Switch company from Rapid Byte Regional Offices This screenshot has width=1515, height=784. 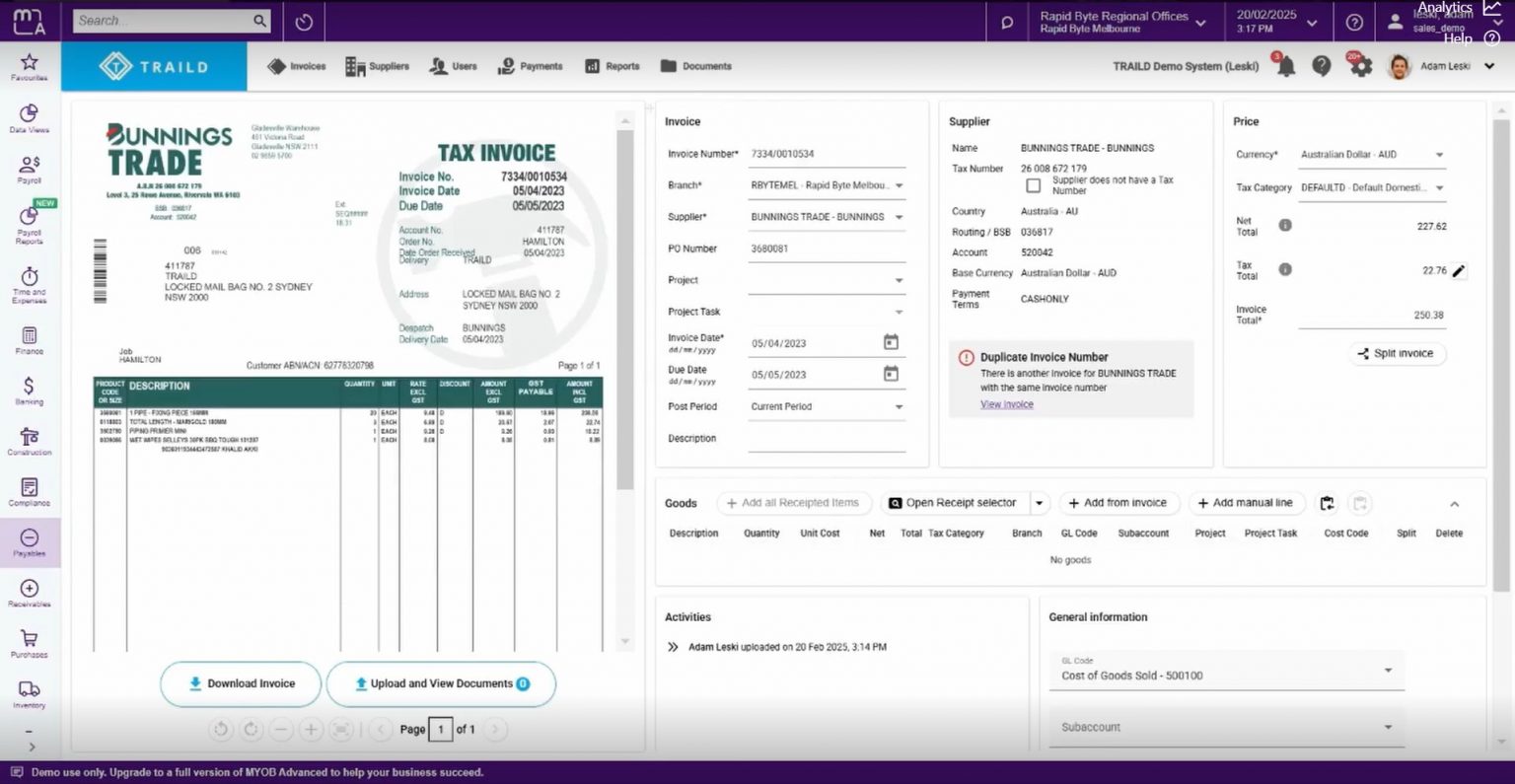coord(1123,22)
